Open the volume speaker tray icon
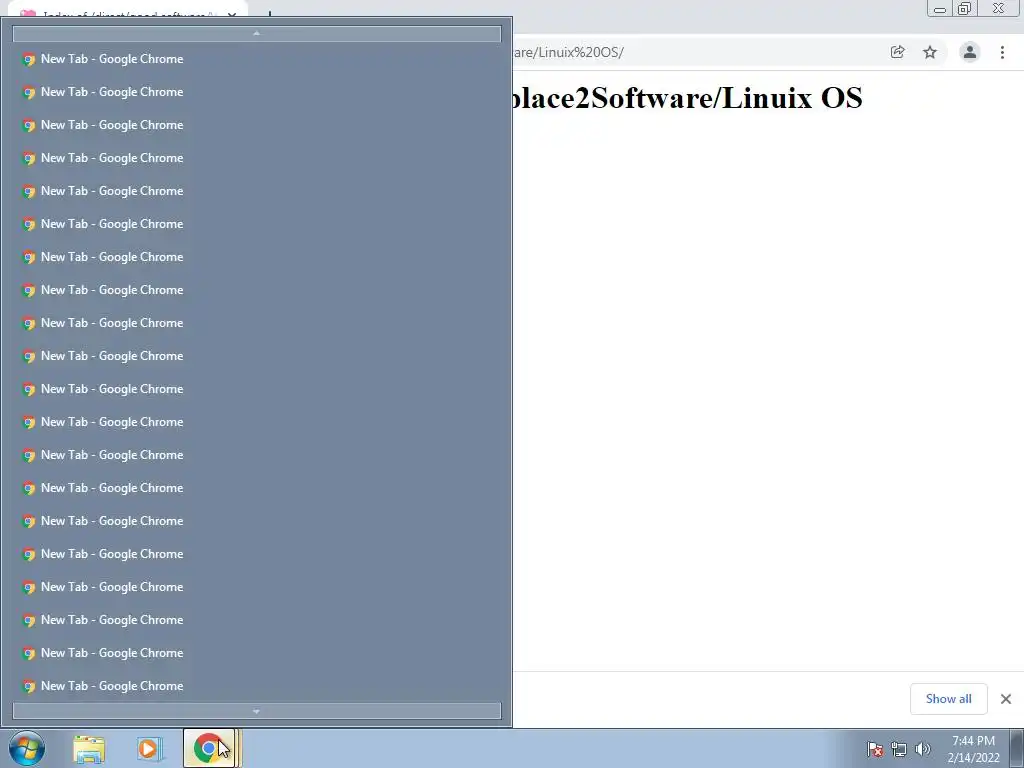The image size is (1024, 768). (922, 750)
